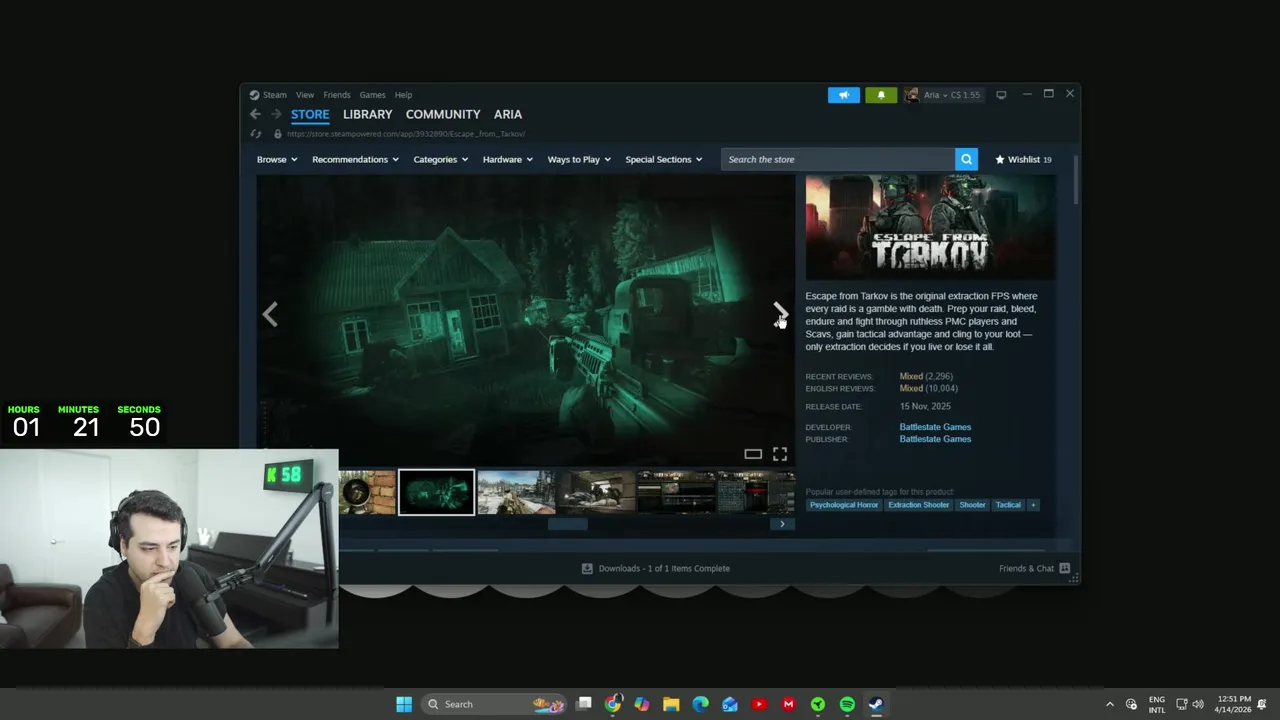
Task: Click the downloads icon in bottom bar
Action: [x=587, y=568]
